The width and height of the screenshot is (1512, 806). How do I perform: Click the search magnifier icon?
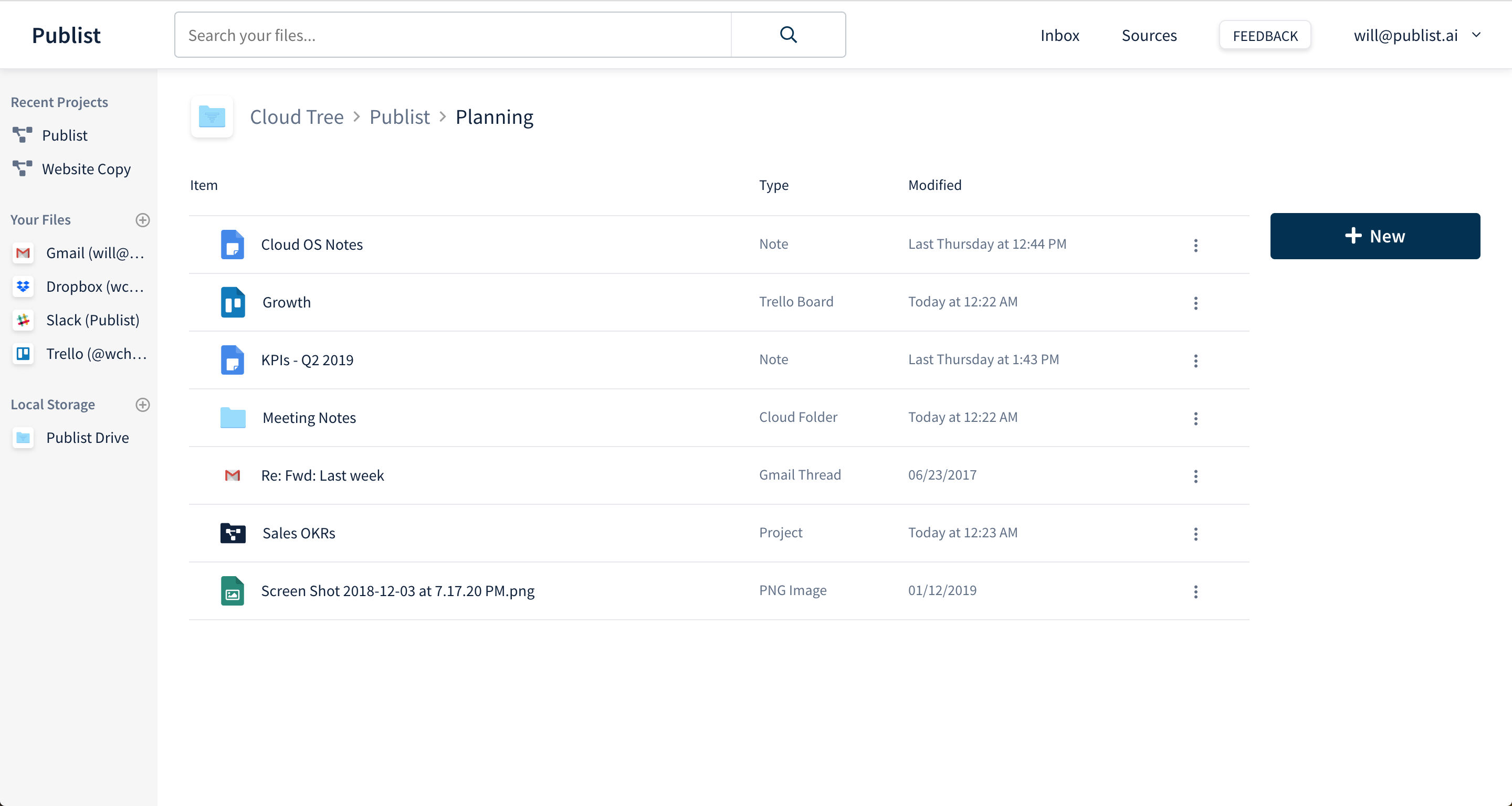[787, 35]
